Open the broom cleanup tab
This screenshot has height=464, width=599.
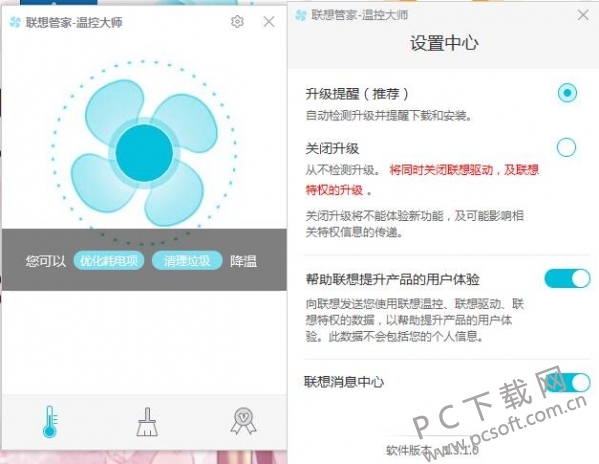click(147, 422)
